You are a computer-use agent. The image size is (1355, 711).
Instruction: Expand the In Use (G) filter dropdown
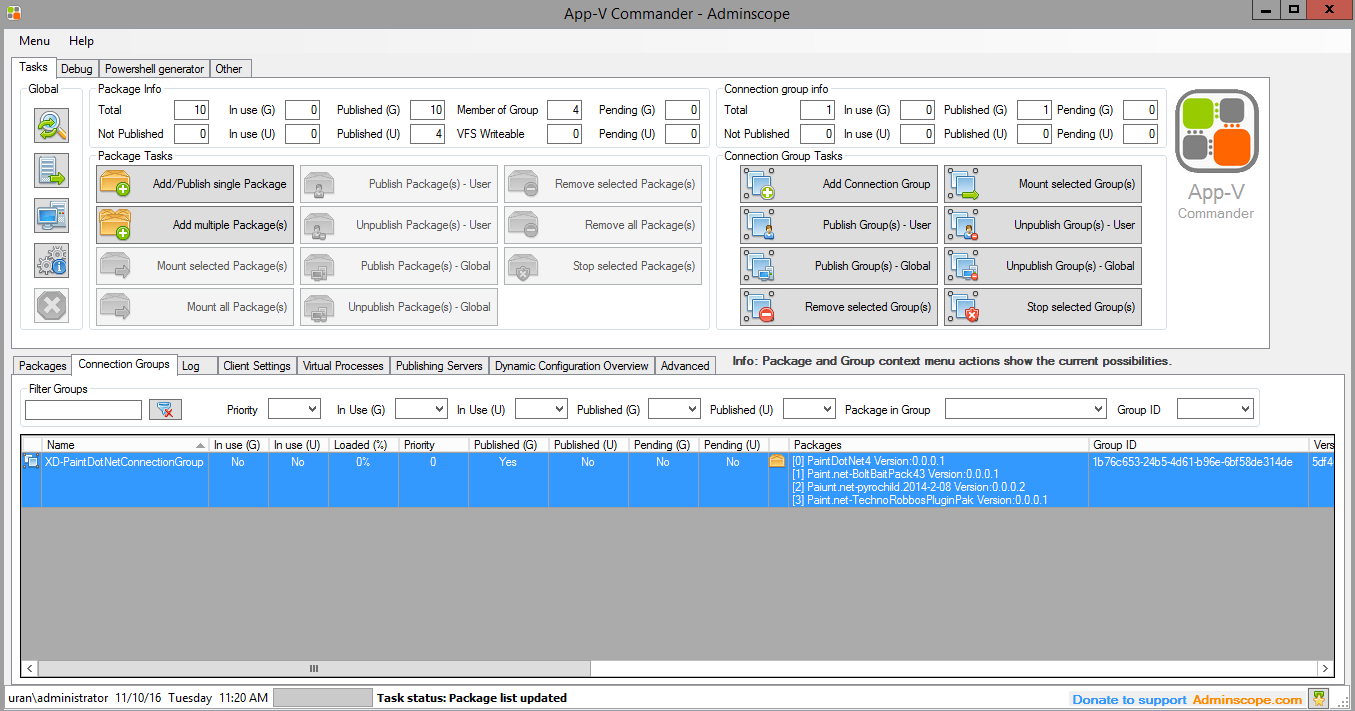coord(439,409)
